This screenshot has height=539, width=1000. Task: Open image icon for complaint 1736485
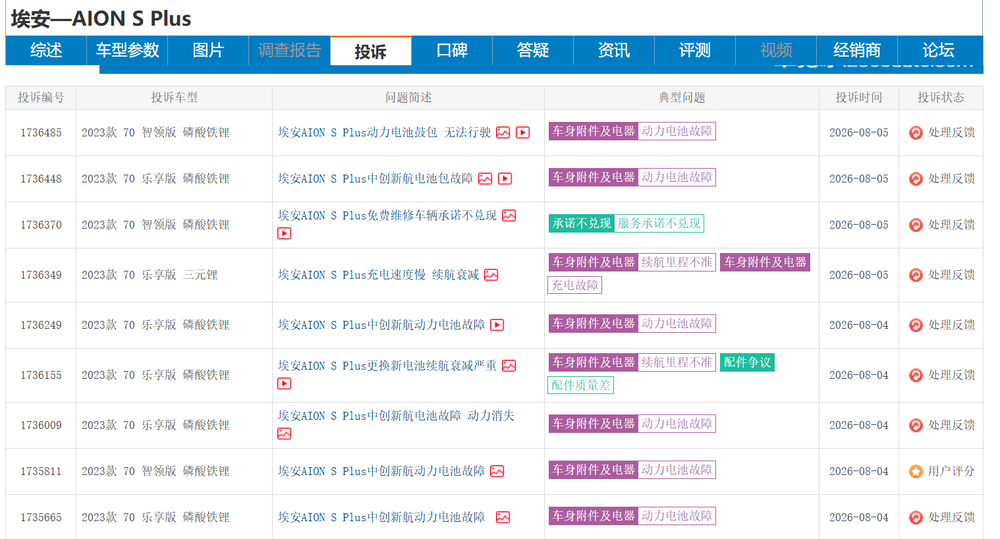tap(503, 133)
